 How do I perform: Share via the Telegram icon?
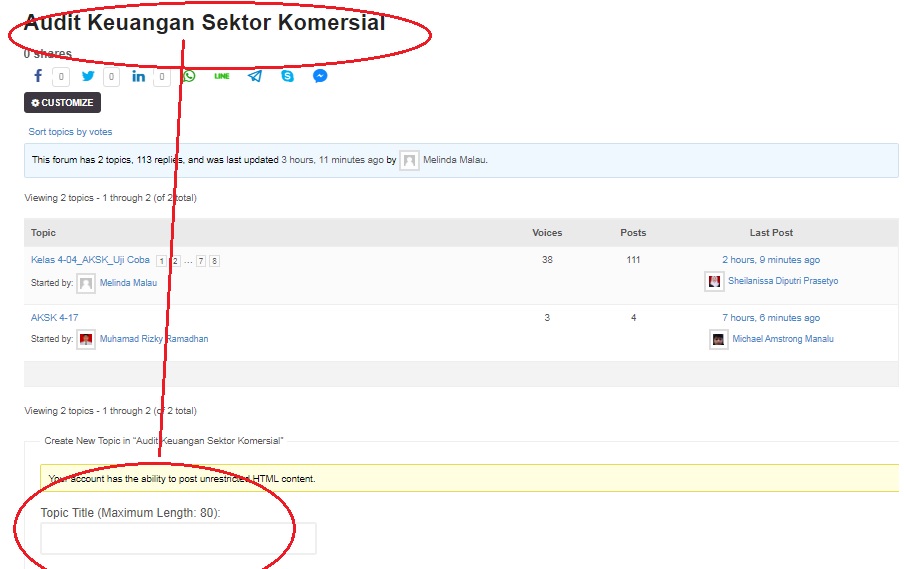coord(255,76)
